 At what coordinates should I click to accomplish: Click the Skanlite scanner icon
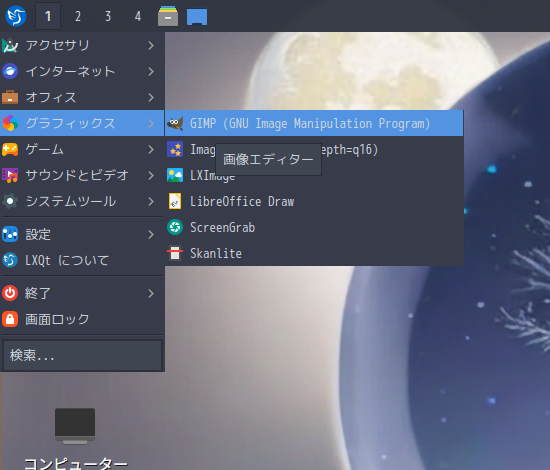point(175,253)
